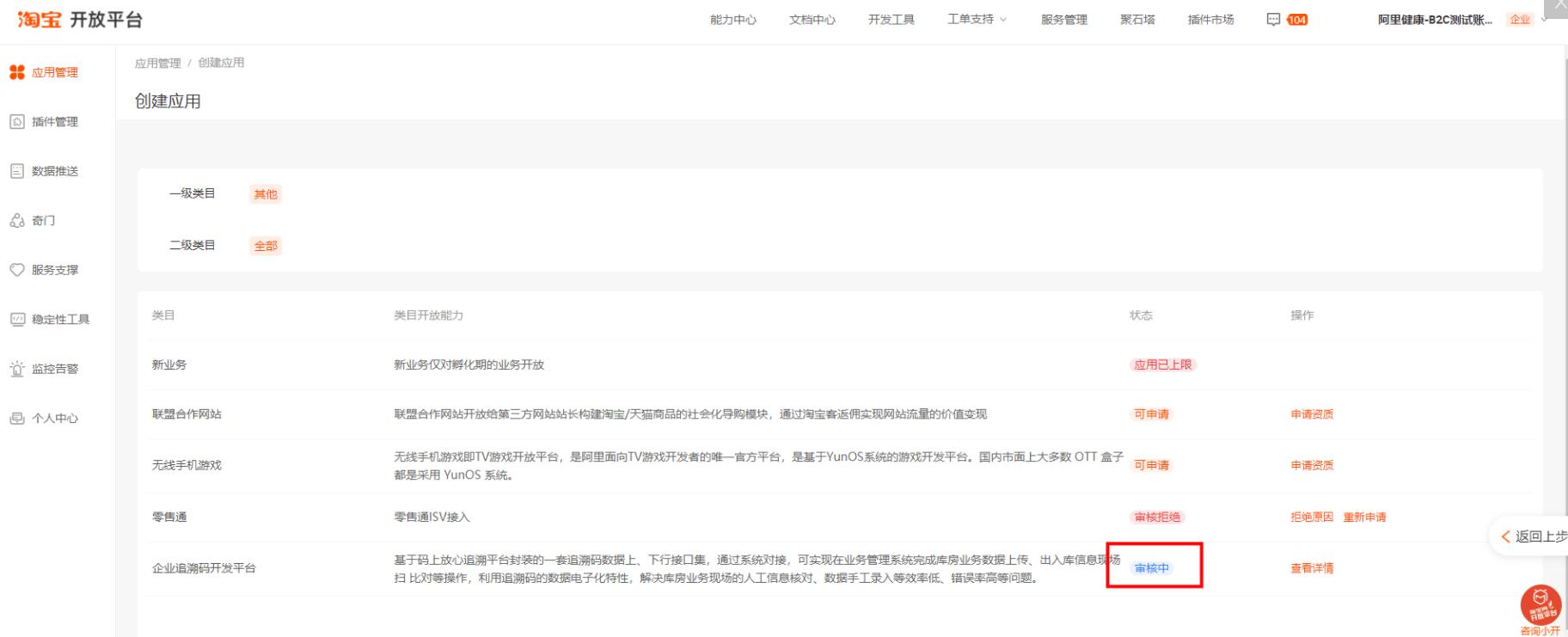Viewport: 1568px width, 637px height.
Task: Click the 企业 account type tag
Action: click(1520, 20)
